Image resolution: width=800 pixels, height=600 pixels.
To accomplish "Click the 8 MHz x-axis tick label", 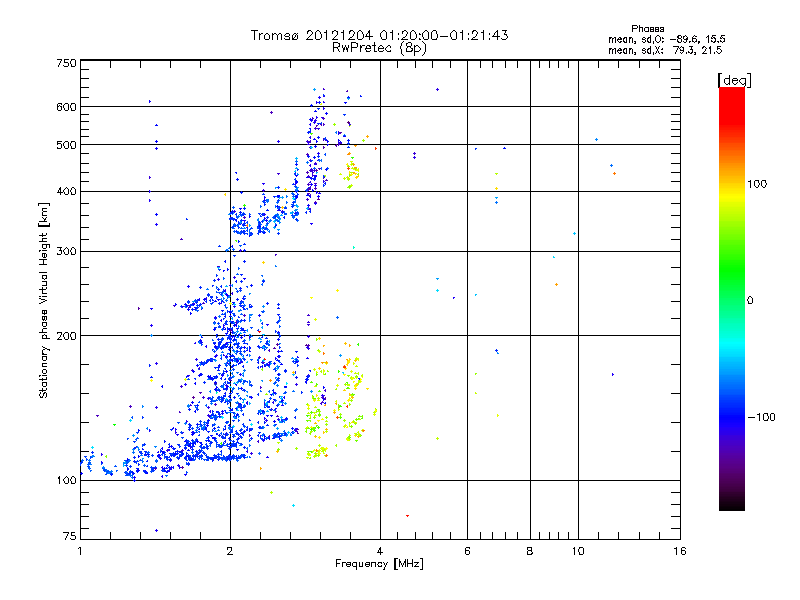I will (530, 551).
